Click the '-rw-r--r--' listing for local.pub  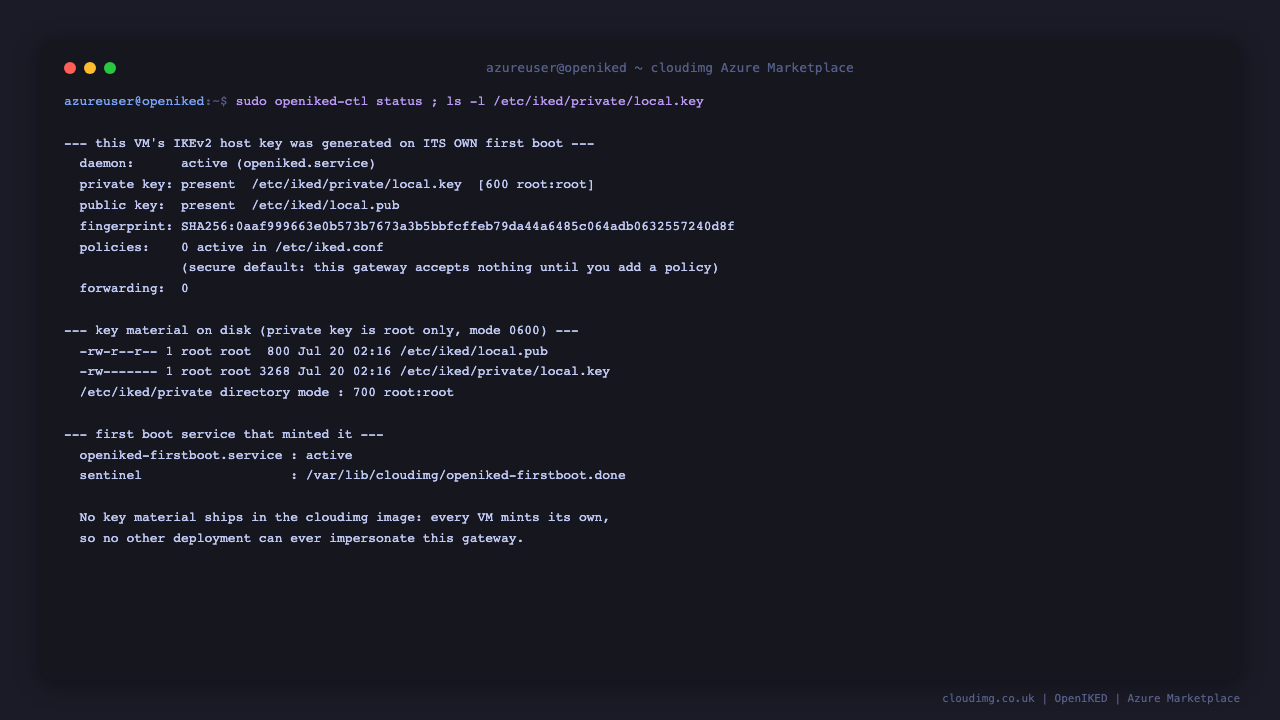(314, 351)
